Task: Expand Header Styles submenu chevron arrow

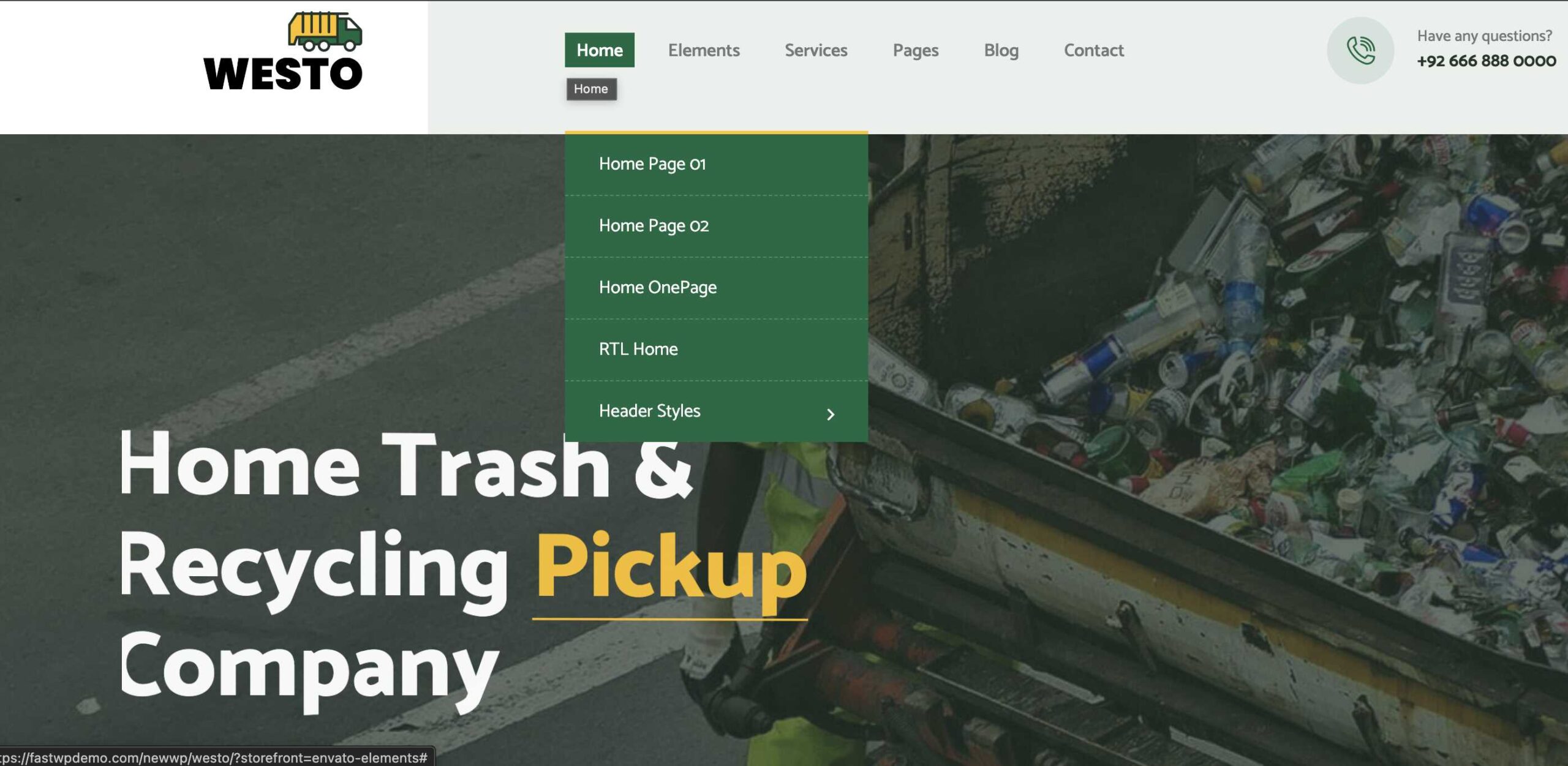Action: 831,415
